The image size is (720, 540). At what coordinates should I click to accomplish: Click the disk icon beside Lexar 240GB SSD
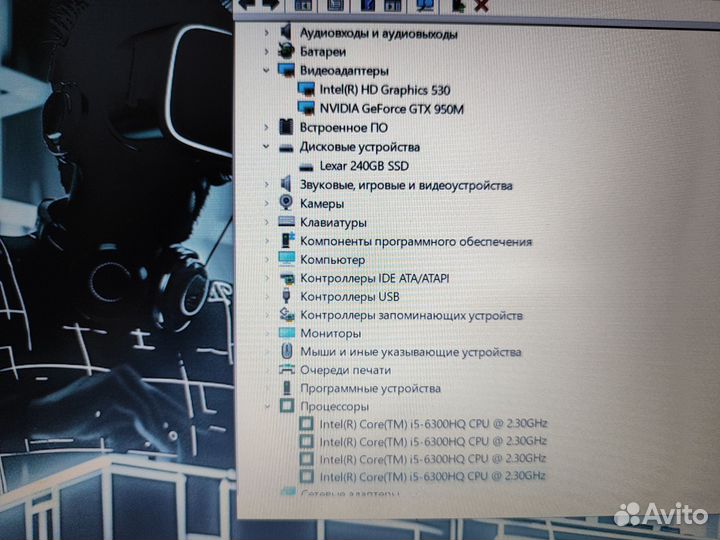point(306,167)
